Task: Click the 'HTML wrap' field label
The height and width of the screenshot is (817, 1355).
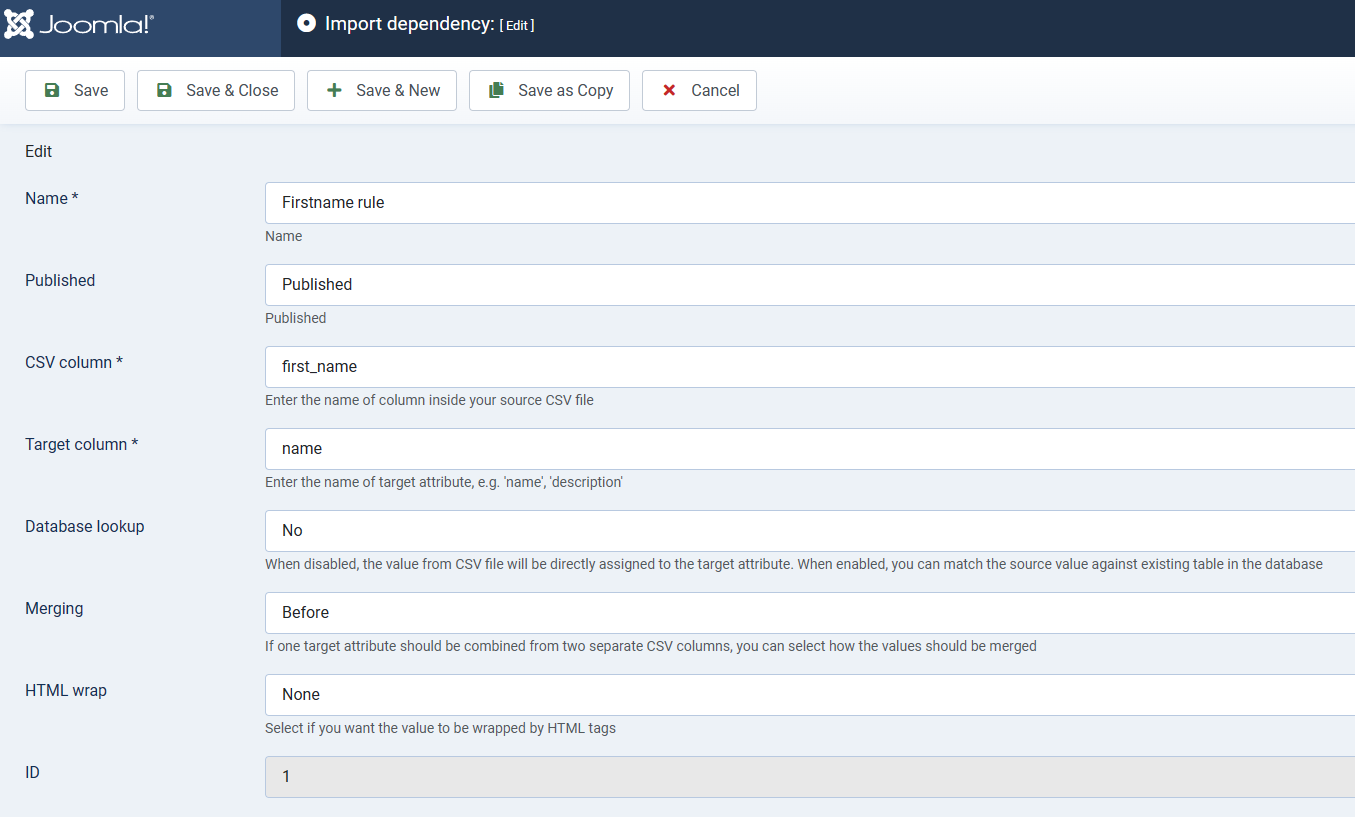Action: click(x=66, y=691)
